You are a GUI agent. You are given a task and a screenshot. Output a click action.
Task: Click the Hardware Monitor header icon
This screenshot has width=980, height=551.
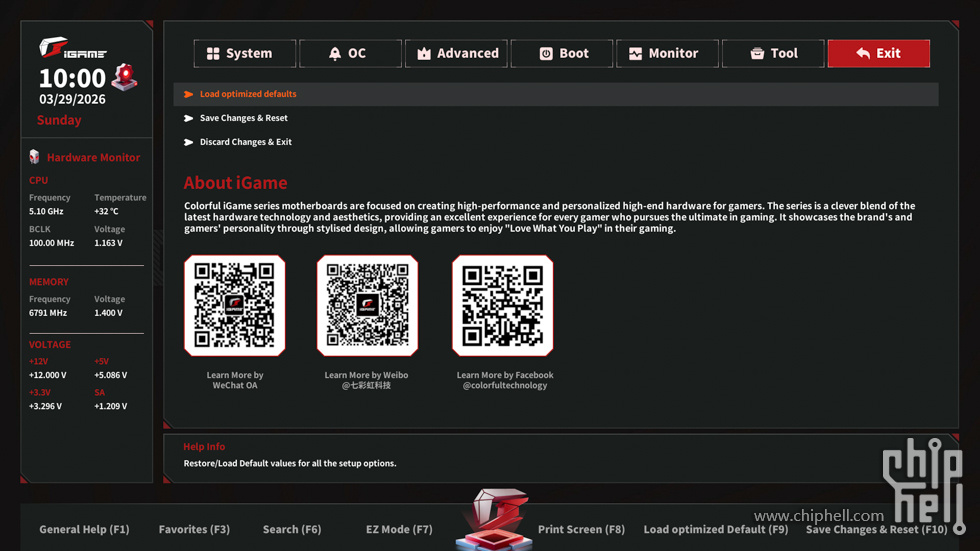34,157
